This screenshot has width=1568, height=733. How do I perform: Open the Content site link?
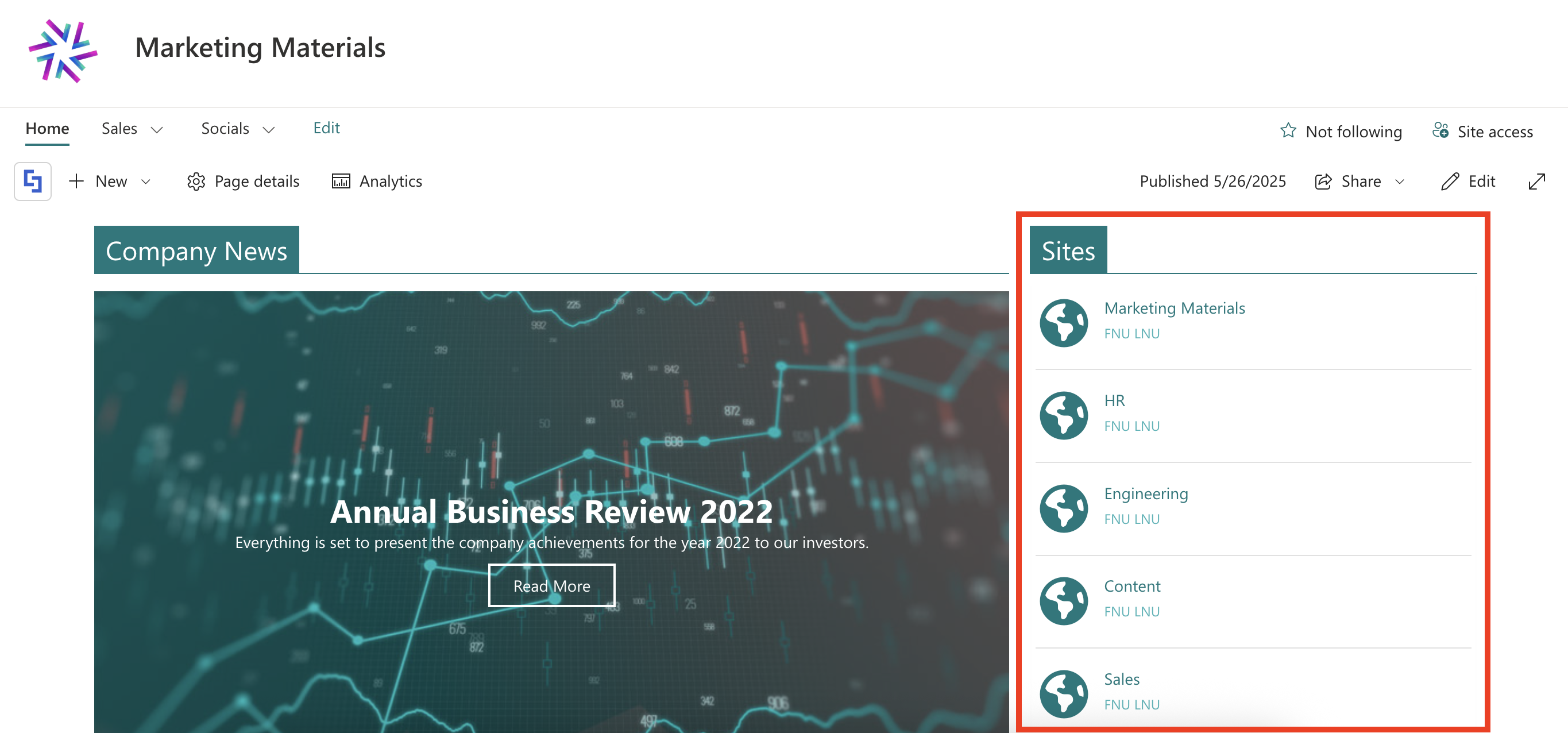point(1131,586)
